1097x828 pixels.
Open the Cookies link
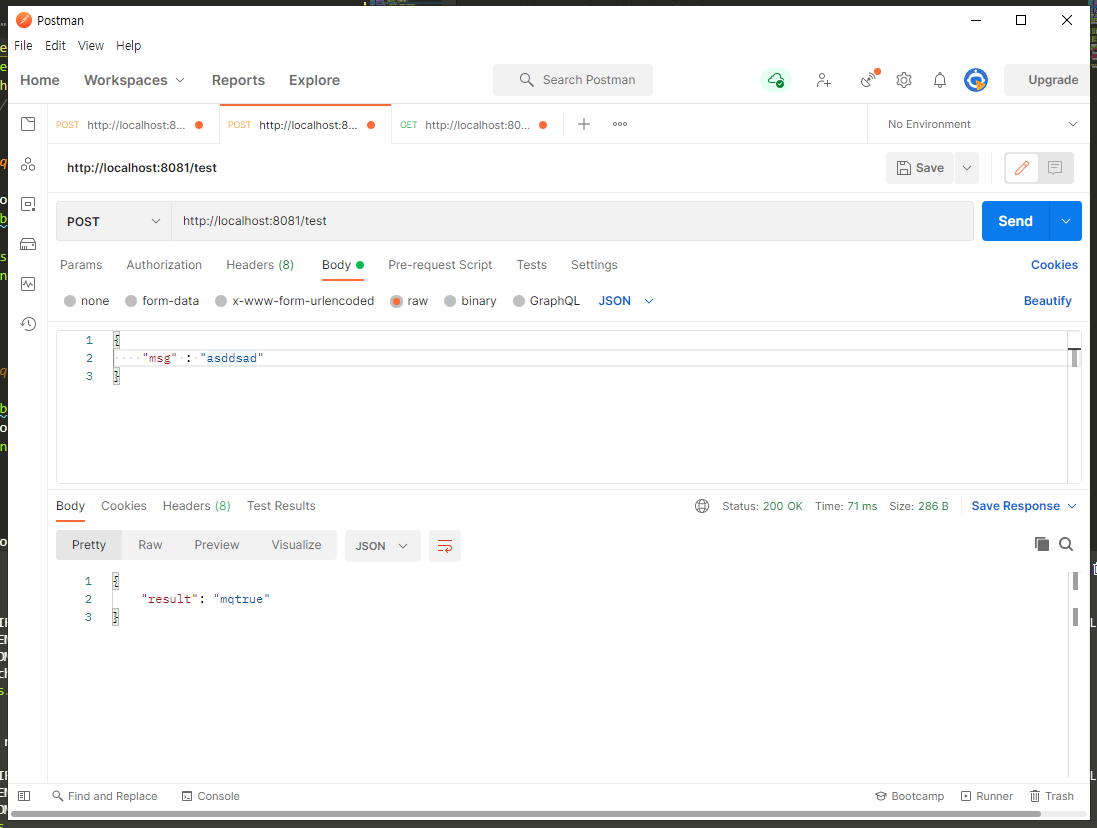click(1054, 265)
